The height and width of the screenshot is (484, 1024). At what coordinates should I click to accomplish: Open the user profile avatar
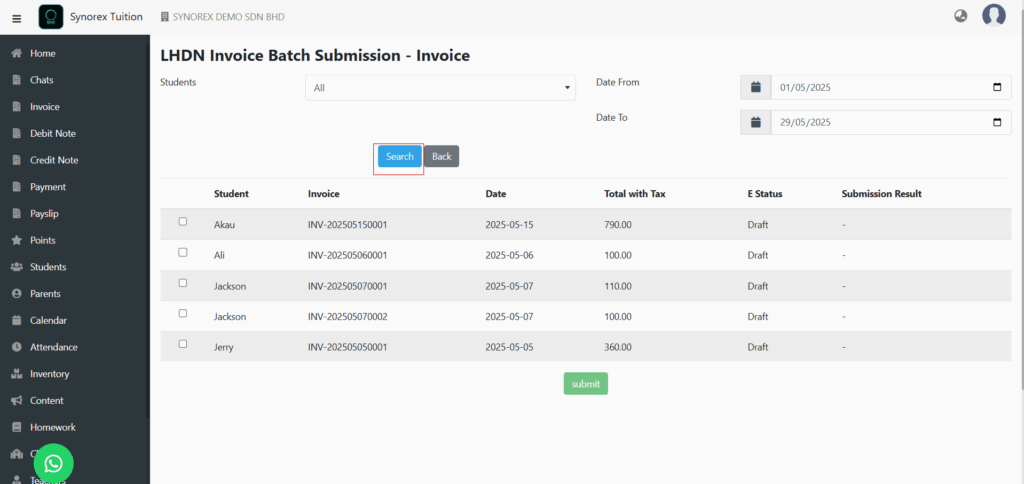tap(993, 16)
